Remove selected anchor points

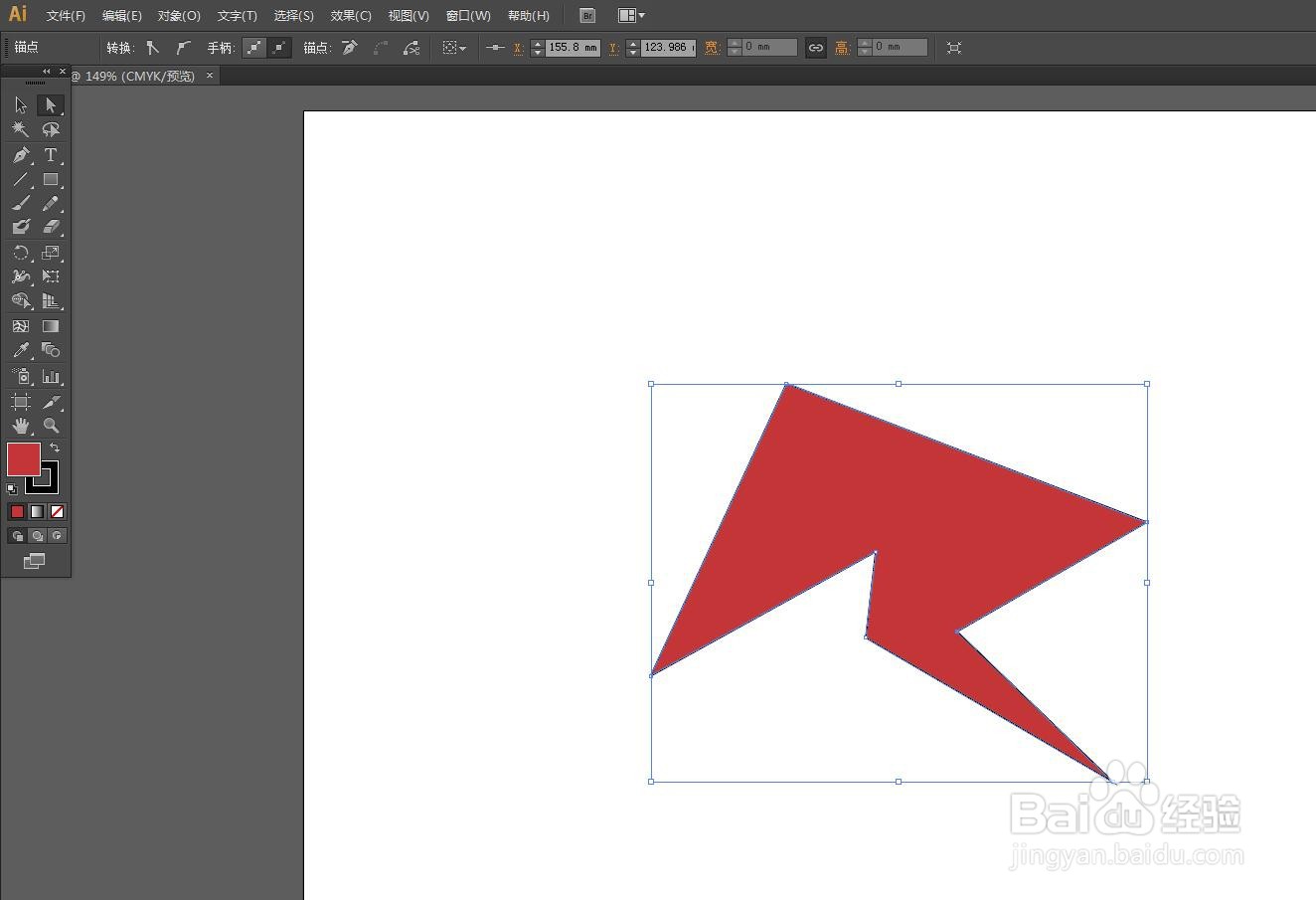tap(349, 47)
